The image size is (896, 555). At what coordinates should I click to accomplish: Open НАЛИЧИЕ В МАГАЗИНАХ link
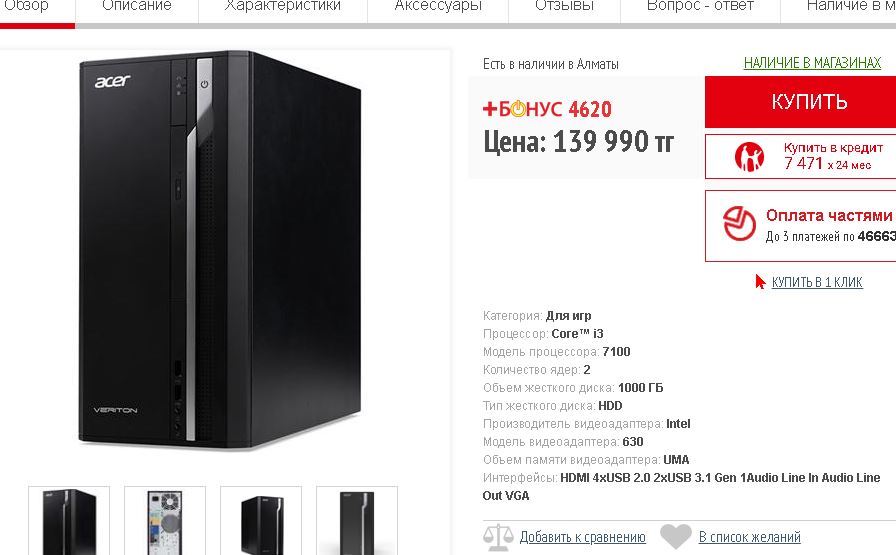click(812, 63)
